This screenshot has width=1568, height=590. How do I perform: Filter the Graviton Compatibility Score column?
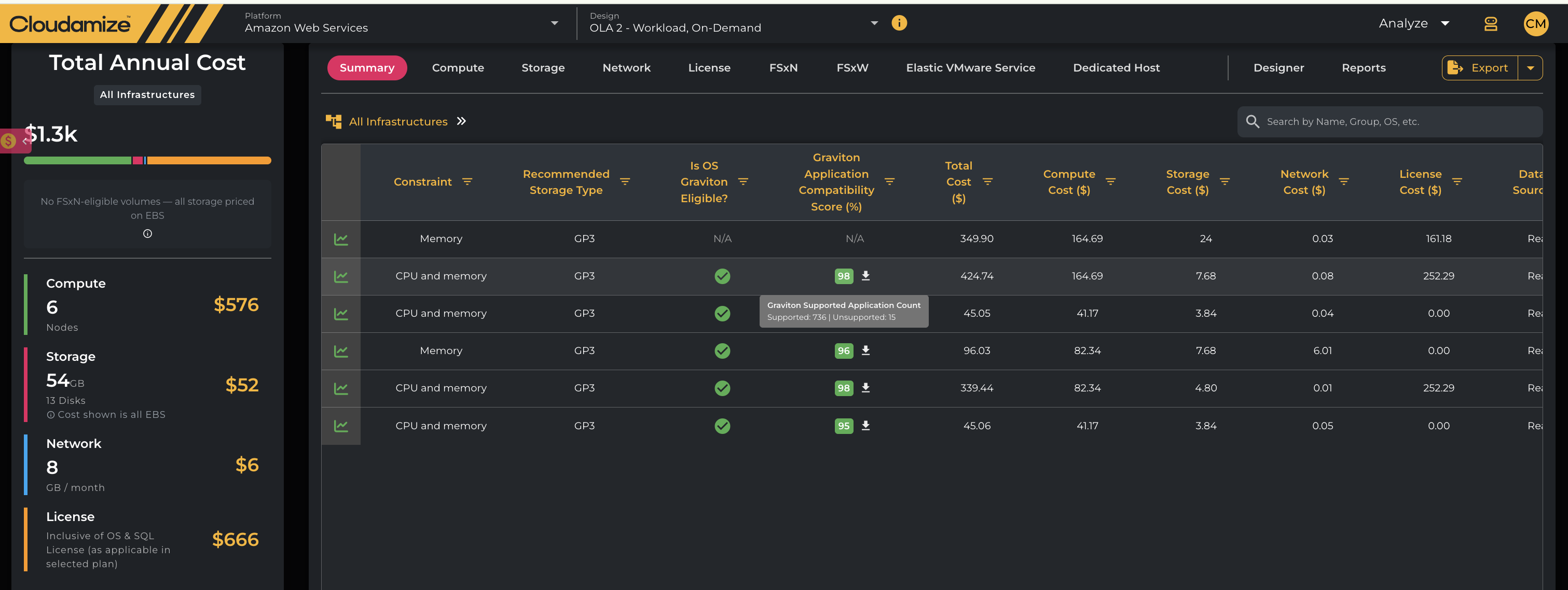[889, 182]
